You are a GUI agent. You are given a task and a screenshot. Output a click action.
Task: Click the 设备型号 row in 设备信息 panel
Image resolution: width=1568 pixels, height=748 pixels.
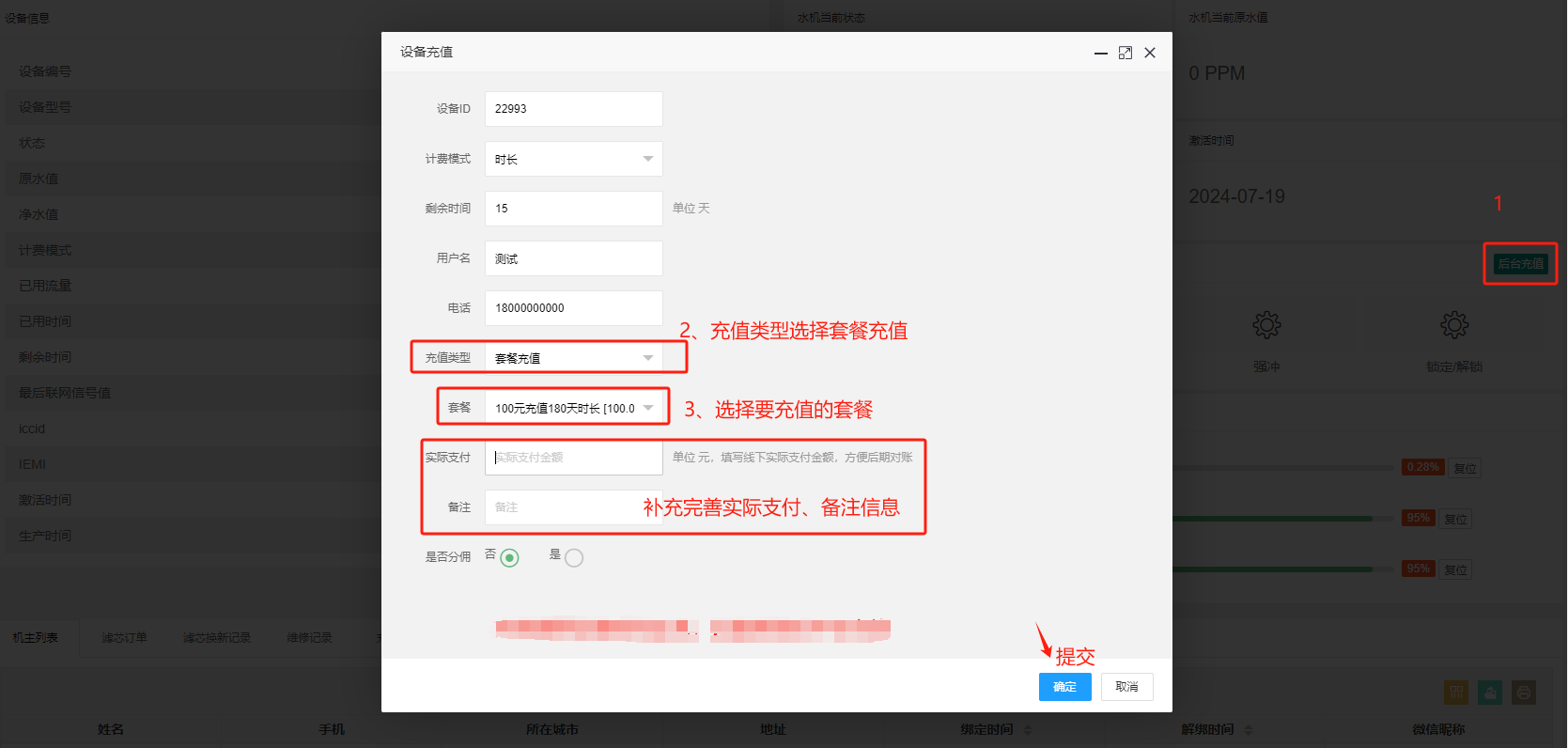click(x=193, y=107)
